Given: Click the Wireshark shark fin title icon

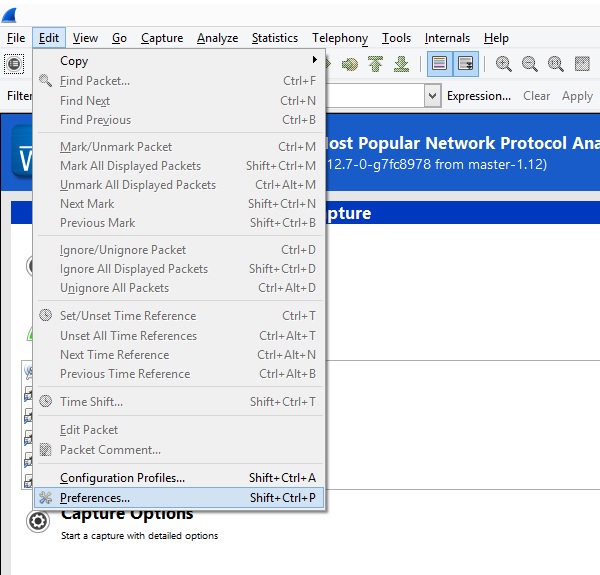Looking at the screenshot, I should (x=9, y=15).
